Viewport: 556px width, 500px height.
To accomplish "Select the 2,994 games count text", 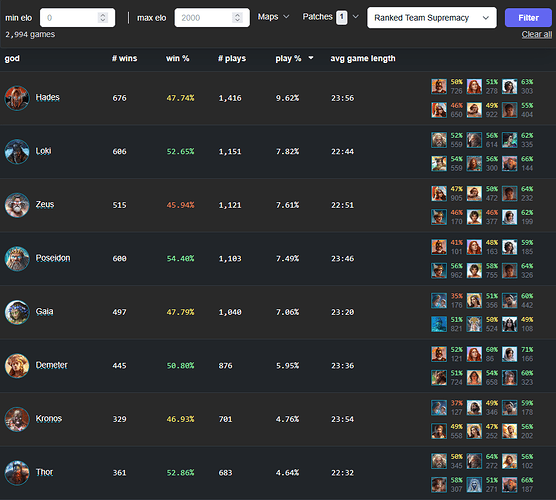I will 30,35.
